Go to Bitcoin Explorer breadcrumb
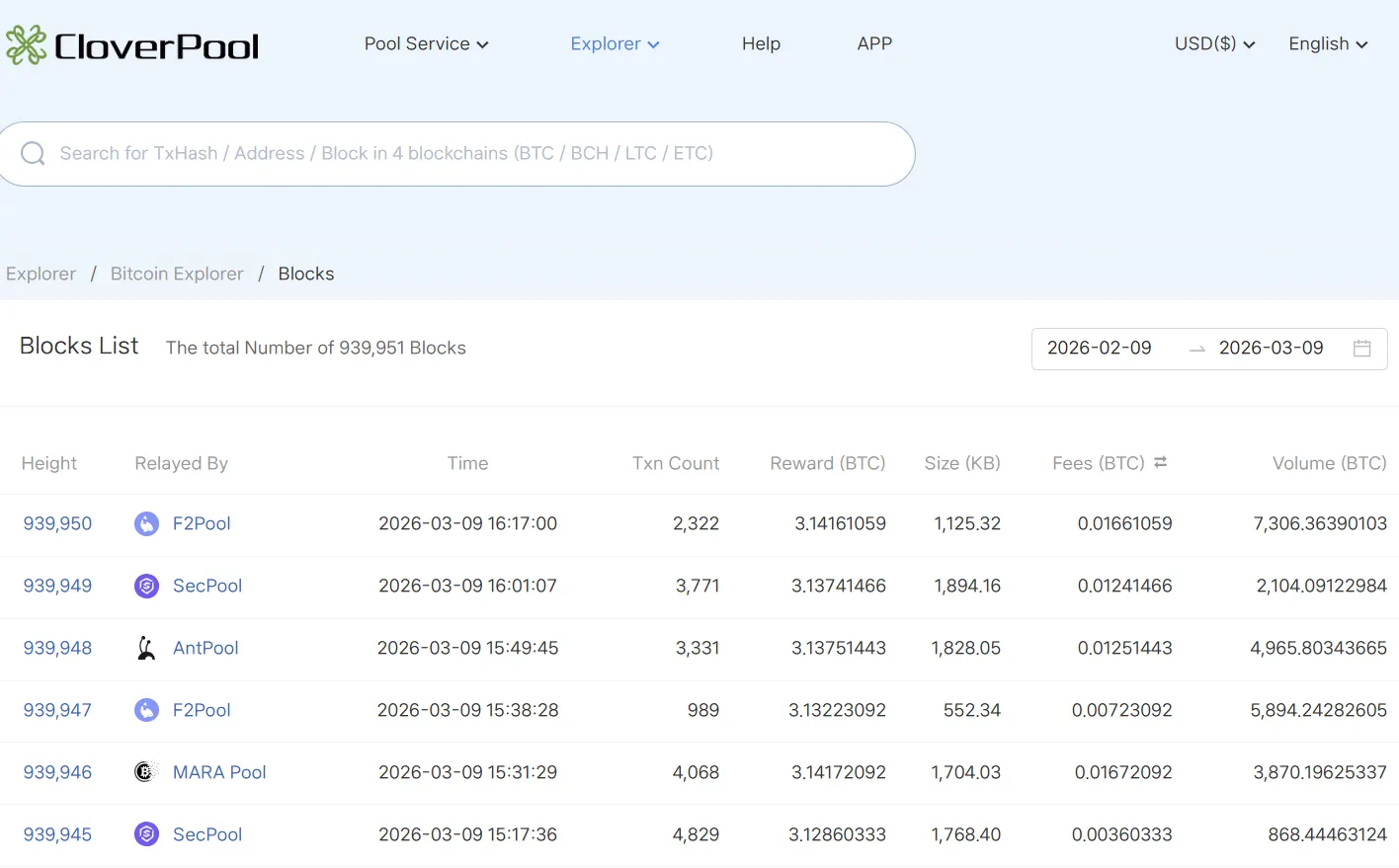Screen dimensions: 1399x868 [177, 275]
